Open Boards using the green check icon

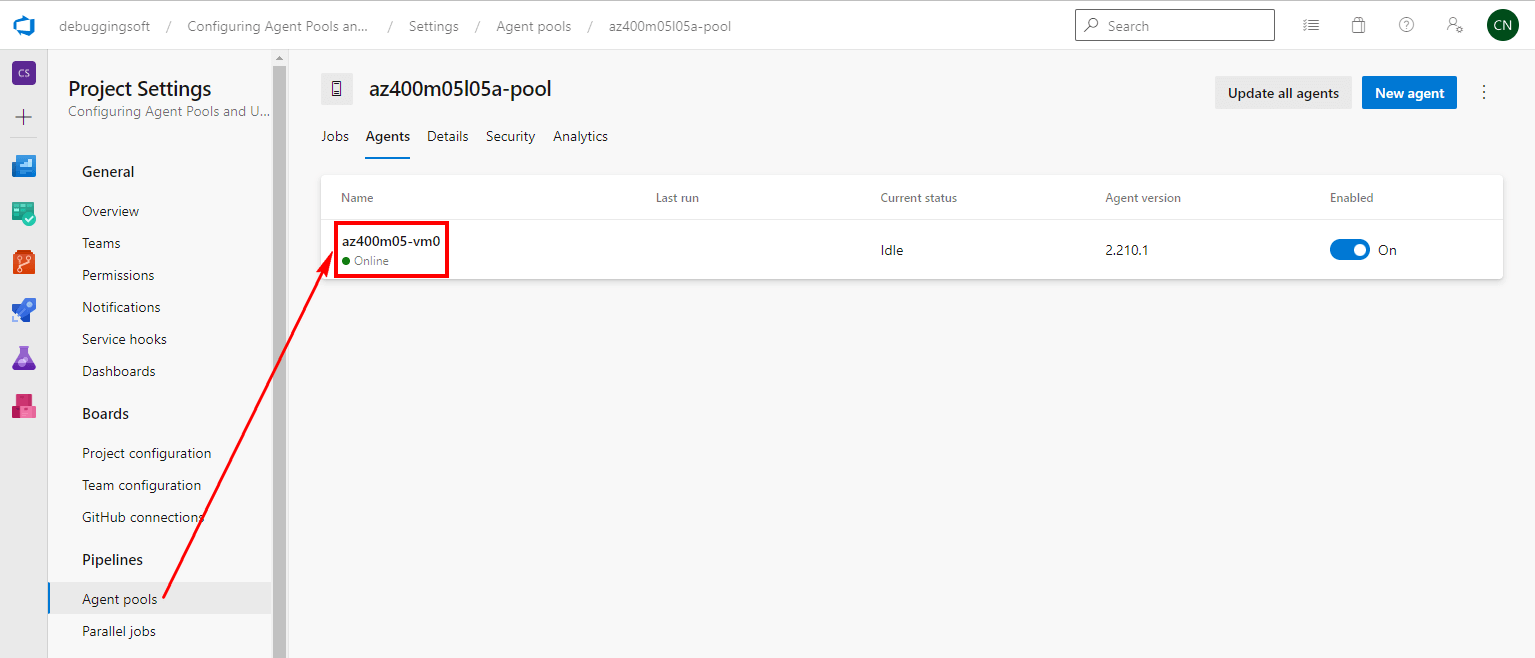pyautogui.click(x=23, y=213)
